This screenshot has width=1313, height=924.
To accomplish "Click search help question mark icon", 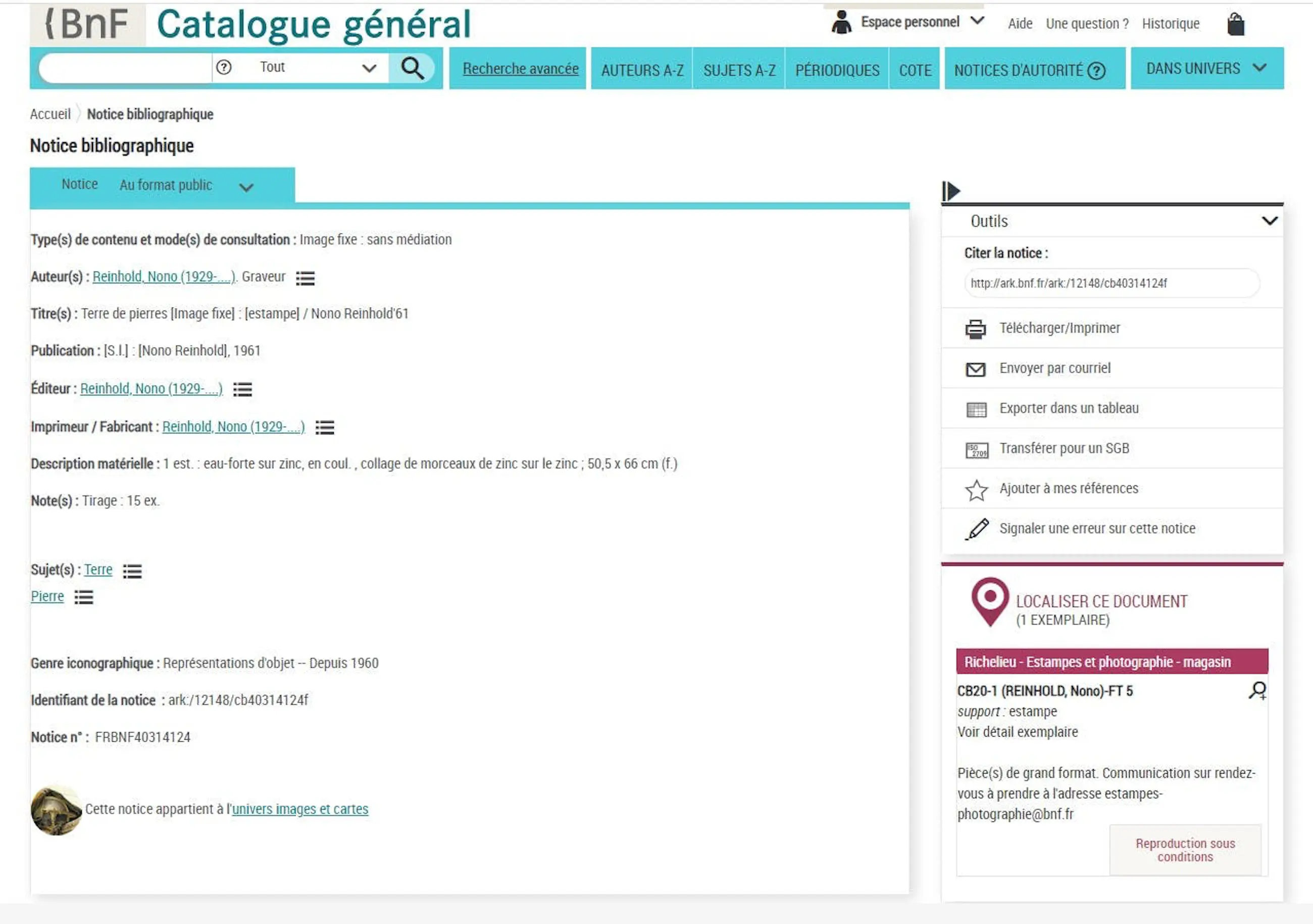I will [x=224, y=68].
